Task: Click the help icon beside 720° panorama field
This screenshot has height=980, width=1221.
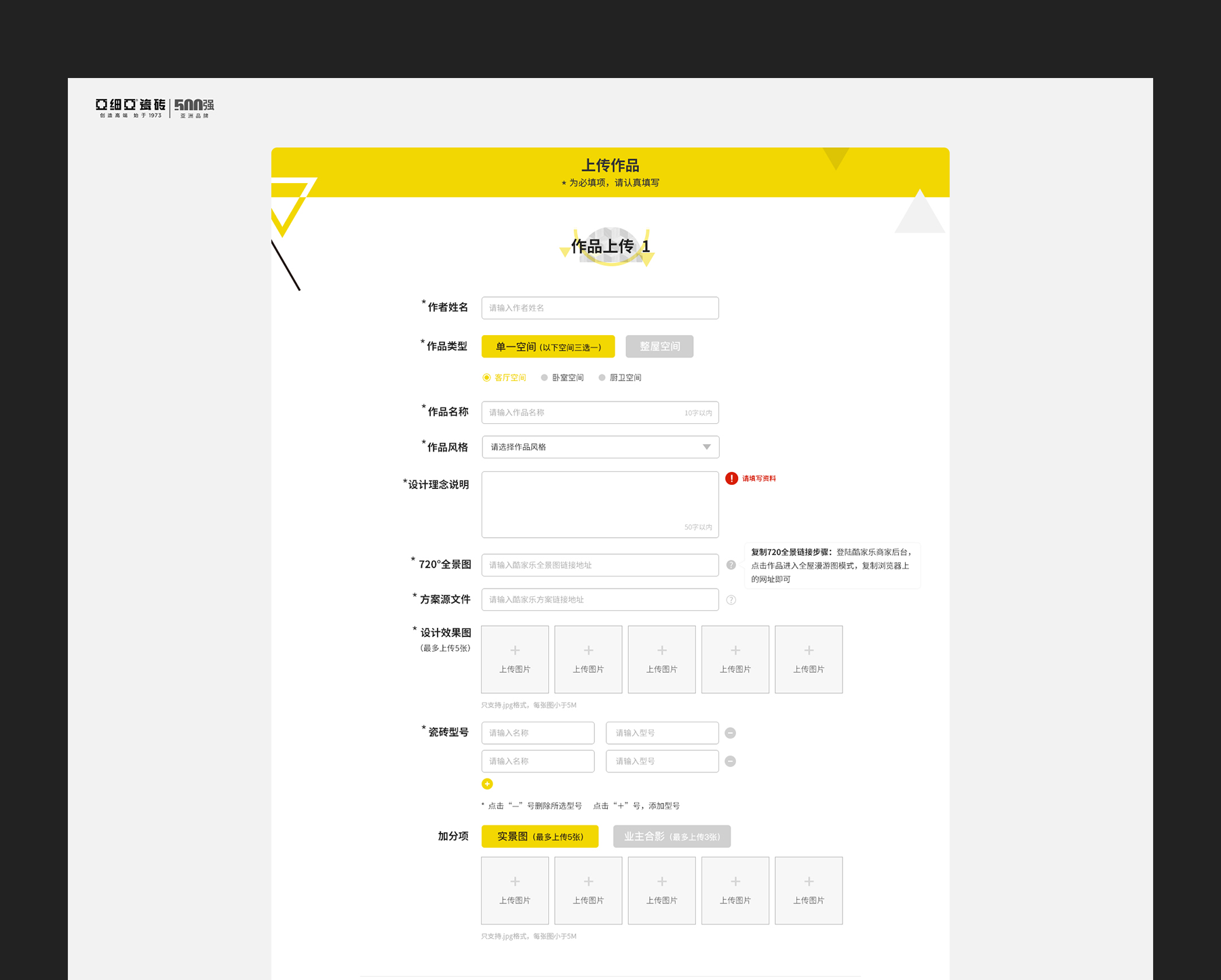Action: coord(731,565)
